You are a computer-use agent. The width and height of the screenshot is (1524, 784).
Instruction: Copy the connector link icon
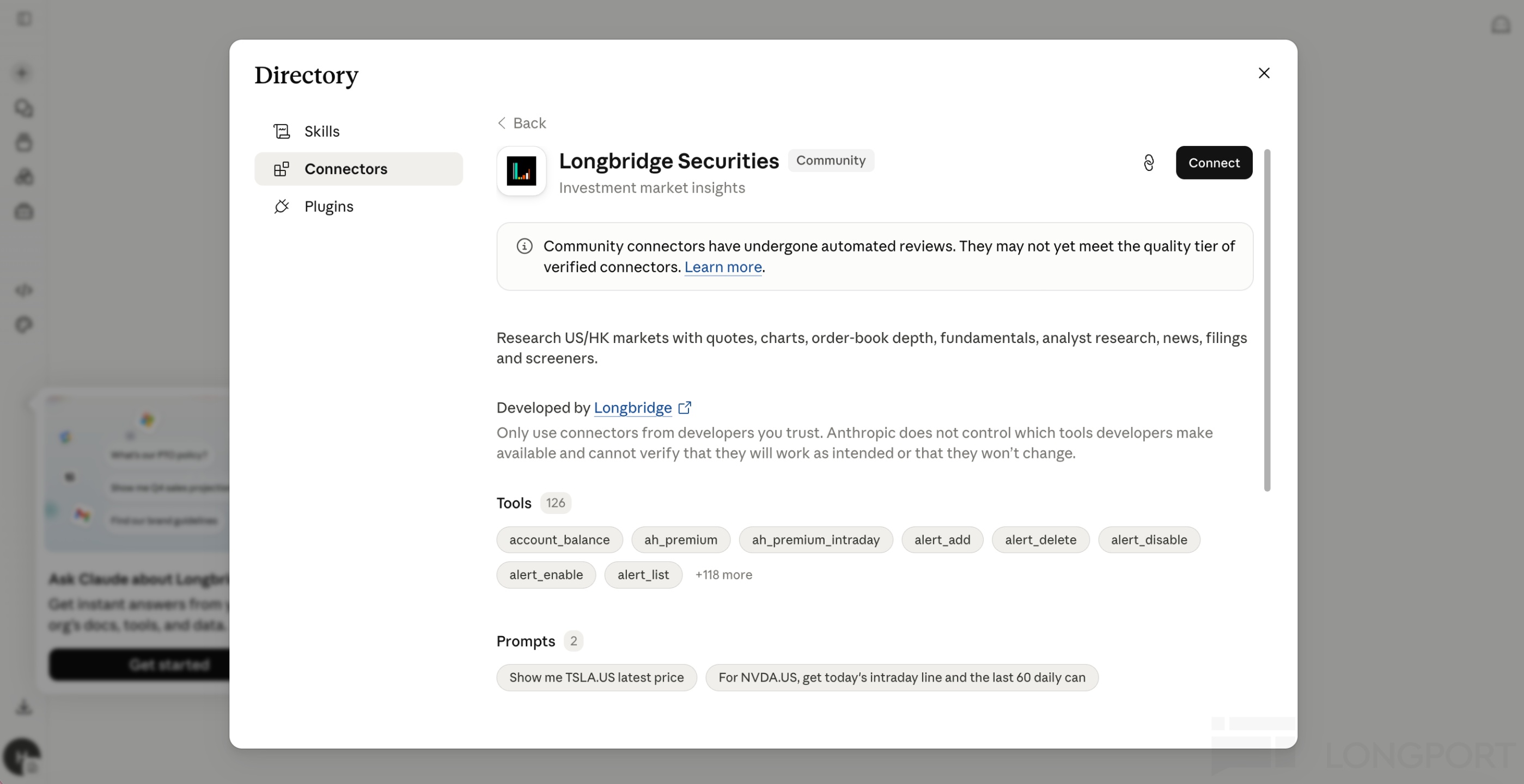click(x=1148, y=163)
